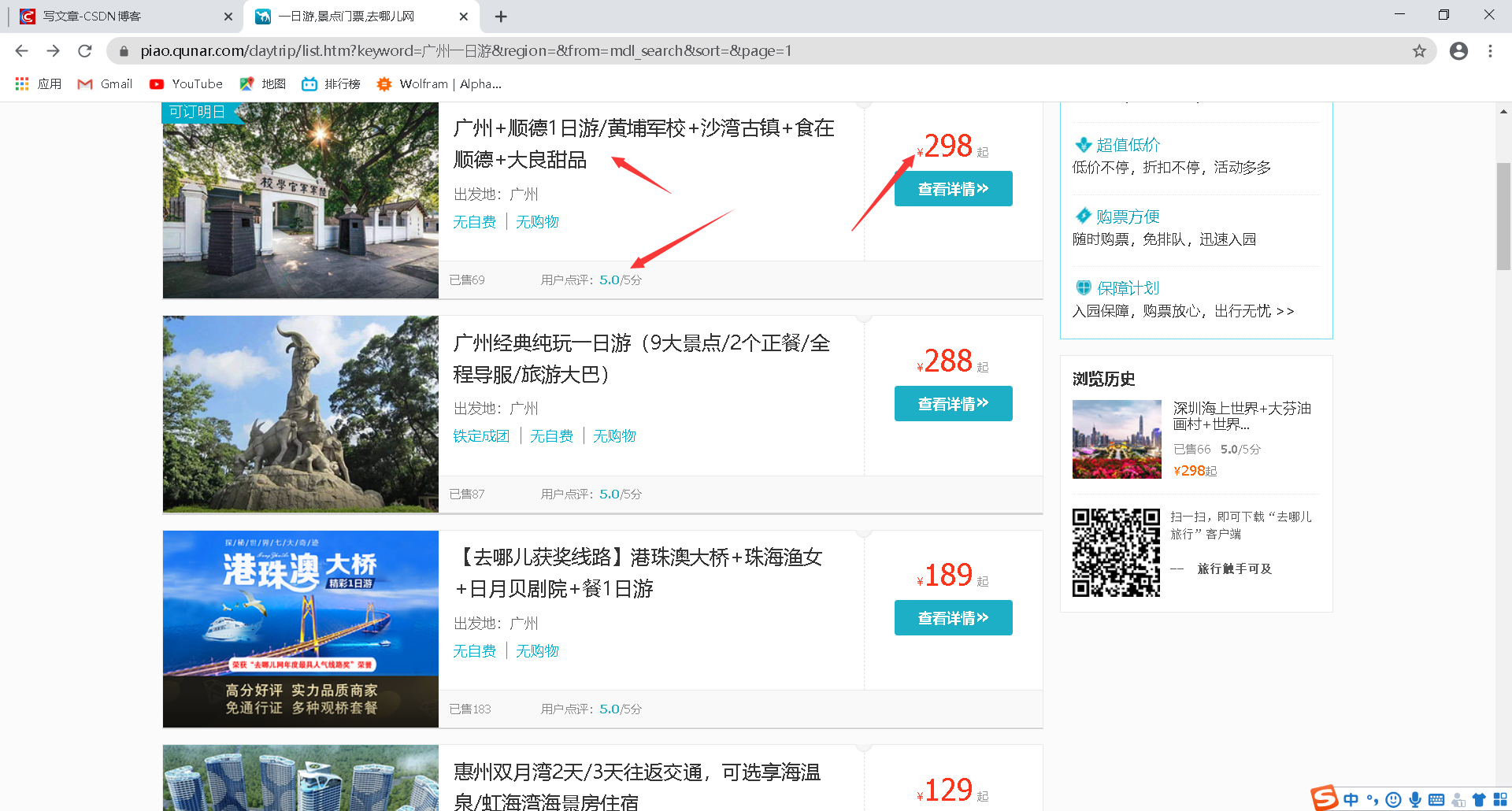Open the Sogou toolbox grid icon
This screenshot has height=811, width=1512.
coord(1500,800)
